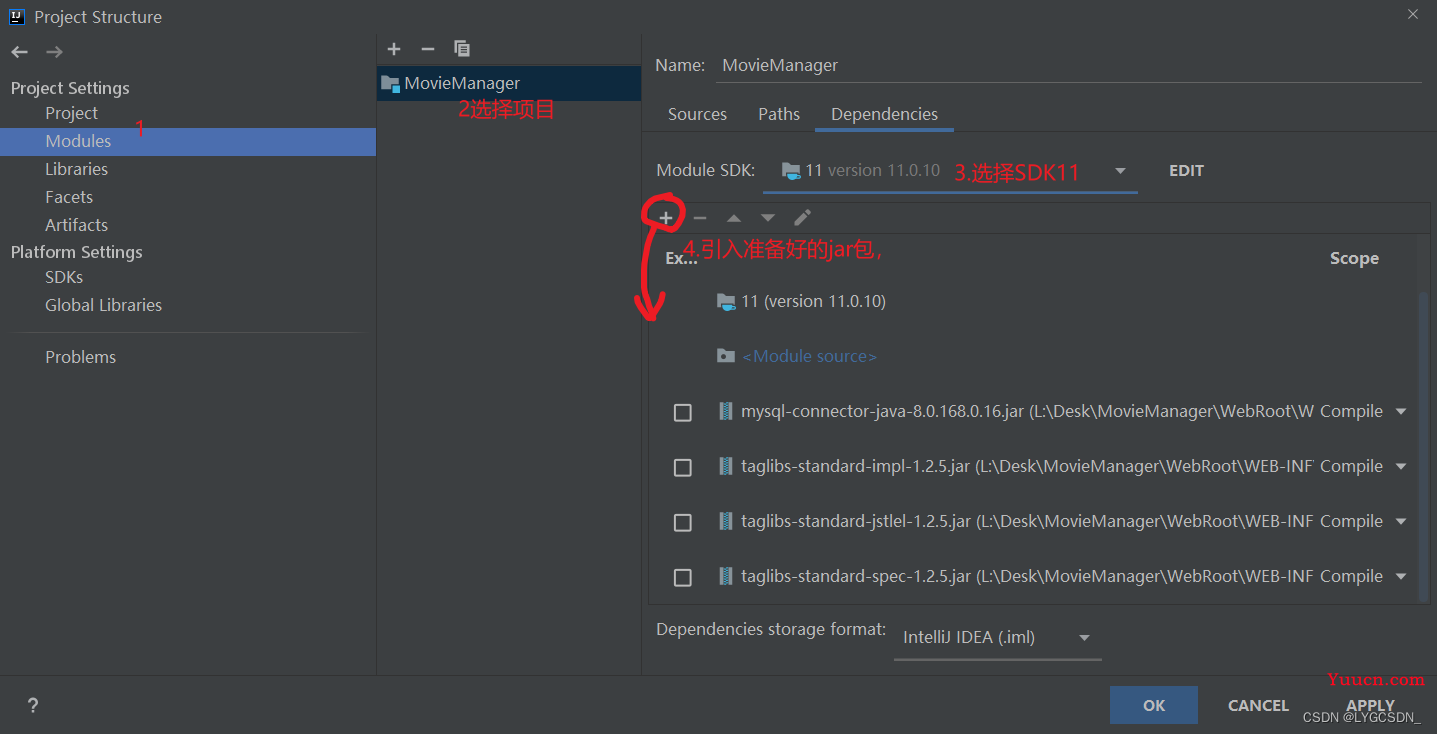This screenshot has height=734, width=1437.
Task: Remove the selected module with the minus icon
Action: click(428, 49)
